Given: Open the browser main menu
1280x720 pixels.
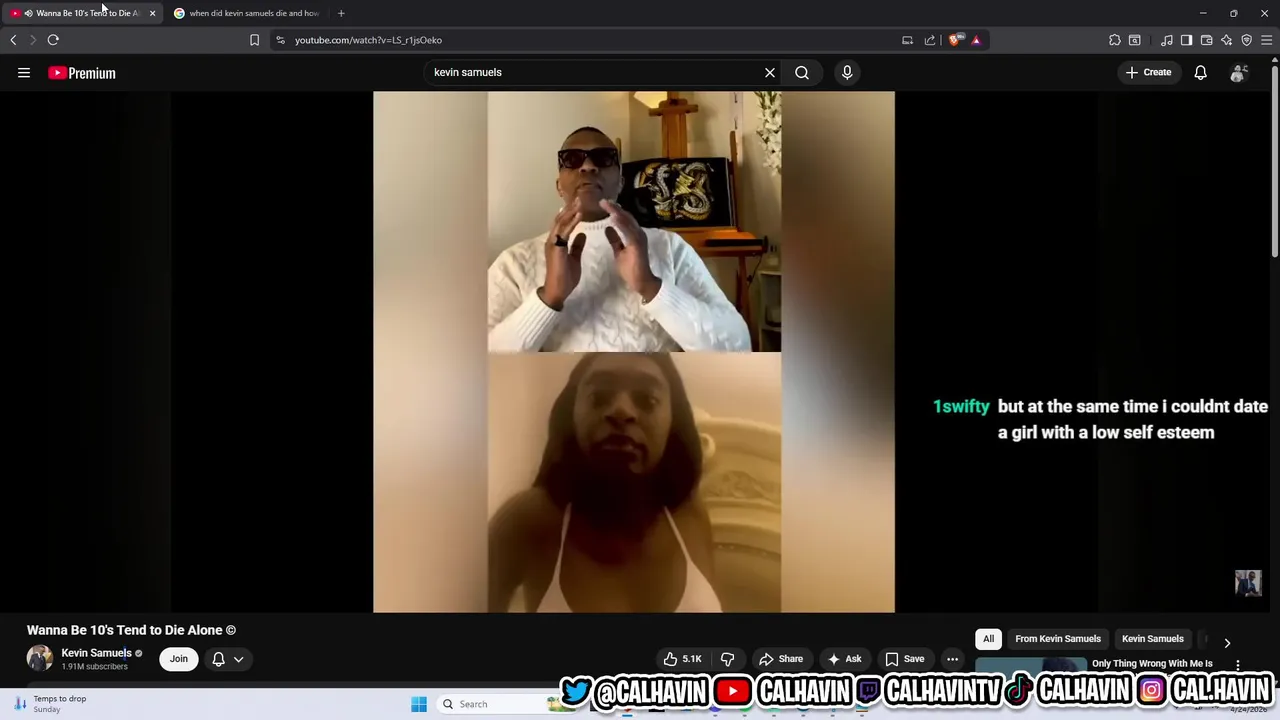Looking at the screenshot, I should (x=1266, y=40).
